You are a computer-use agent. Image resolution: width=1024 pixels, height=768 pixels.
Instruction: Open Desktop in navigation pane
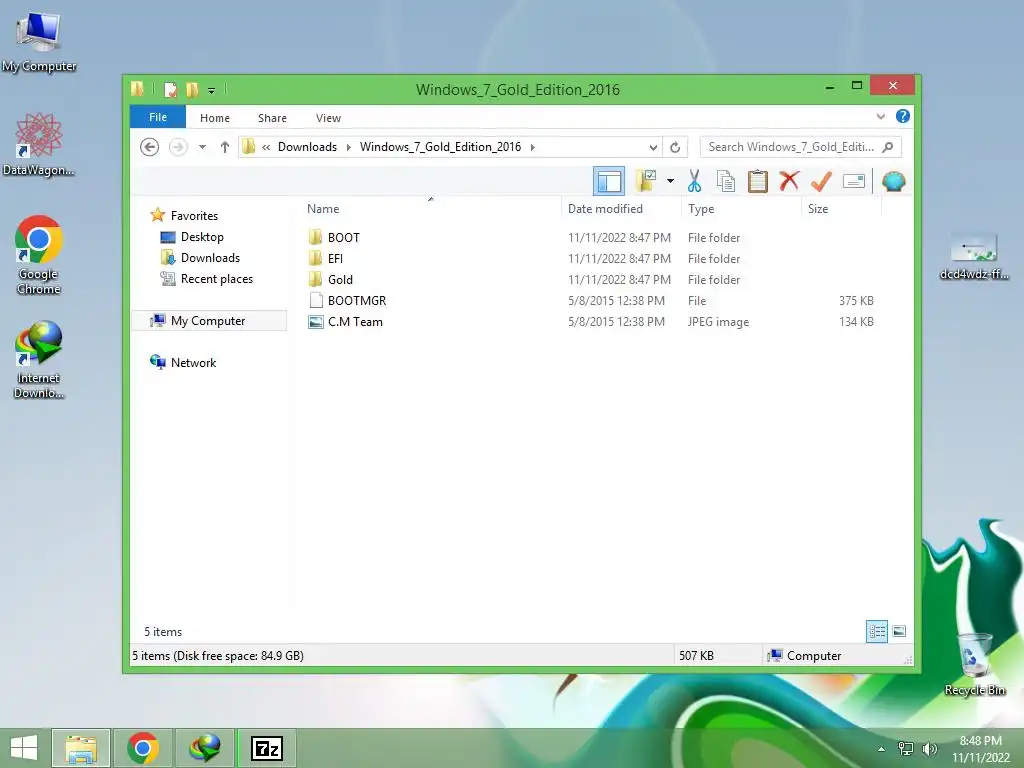pyautogui.click(x=202, y=237)
